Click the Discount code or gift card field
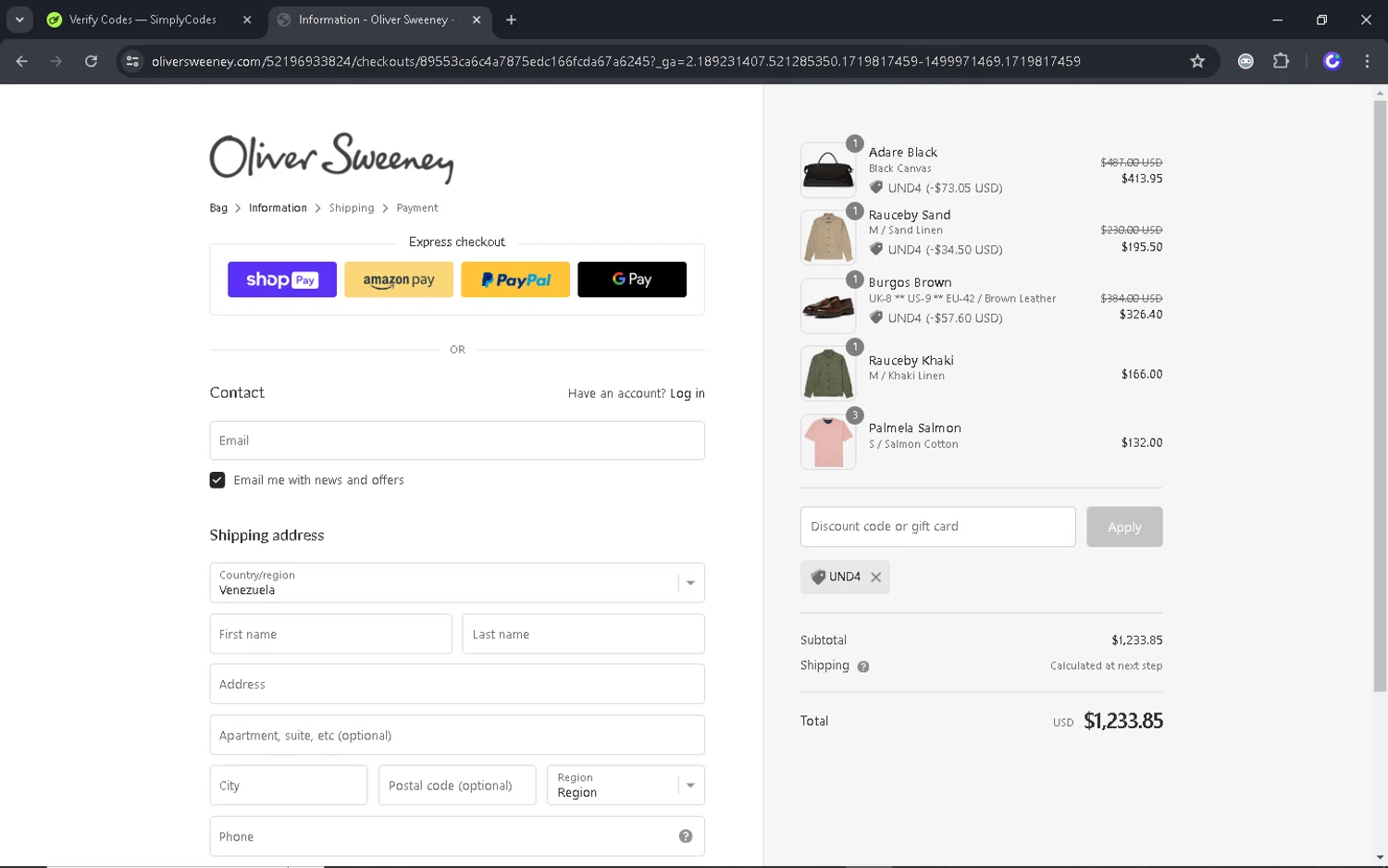Viewport: 1388px width, 868px height. (938, 527)
